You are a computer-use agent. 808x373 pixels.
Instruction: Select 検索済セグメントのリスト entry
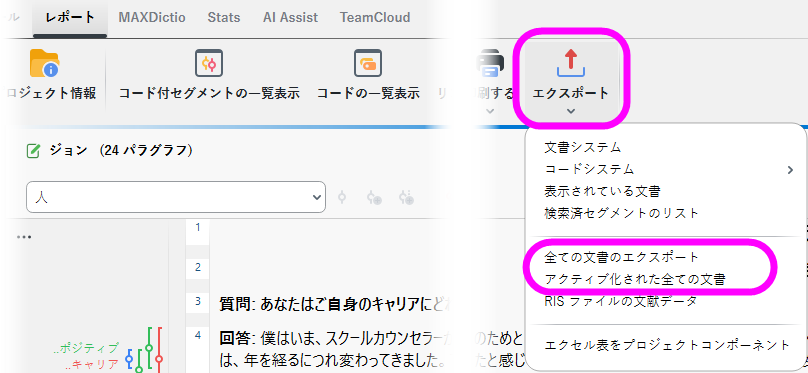(621, 213)
